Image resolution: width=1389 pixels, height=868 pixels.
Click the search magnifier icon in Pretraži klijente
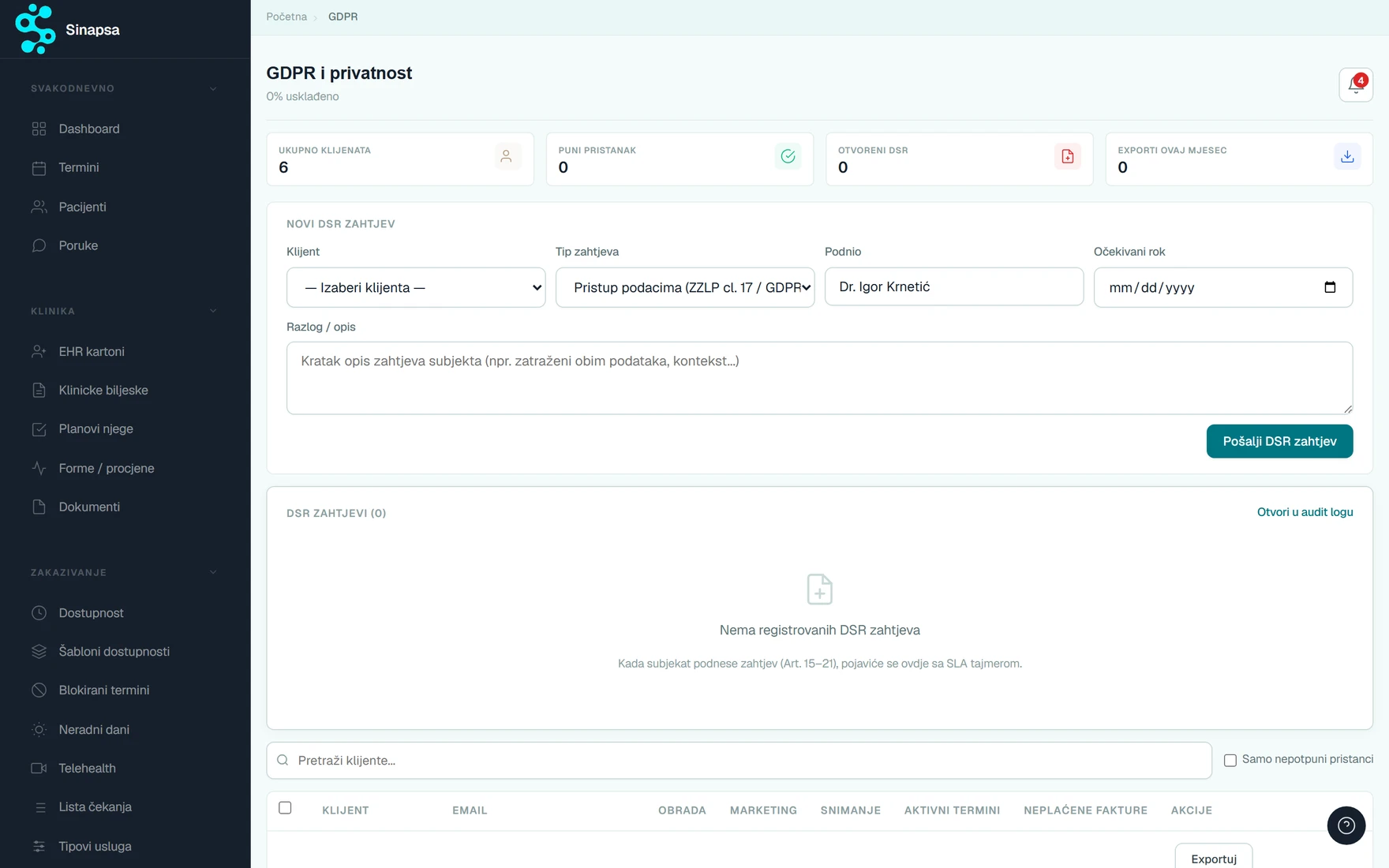click(283, 760)
